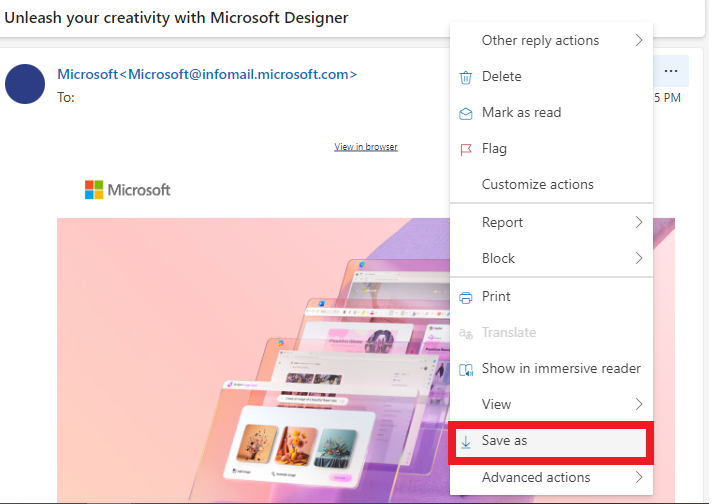Choose Print from the menu
The height and width of the screenshot is (504, 712).
[551, 296]
